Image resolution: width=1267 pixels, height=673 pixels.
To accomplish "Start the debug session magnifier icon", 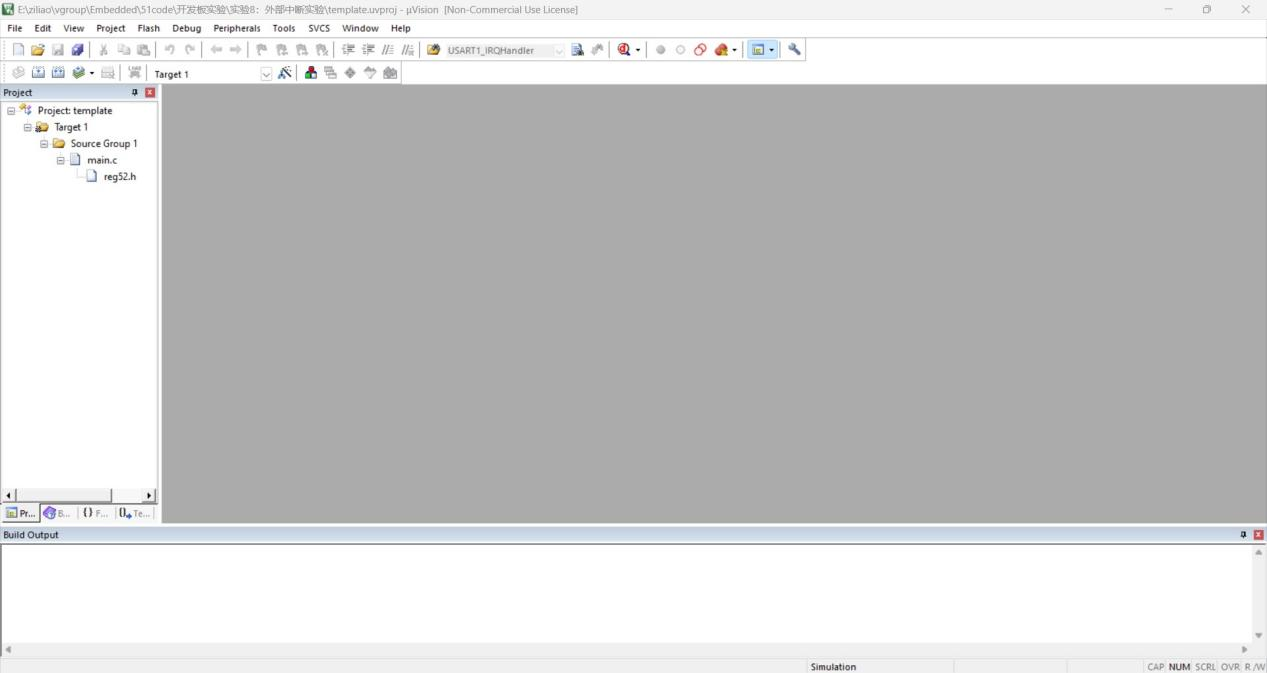I will click(x=624, y=50).
